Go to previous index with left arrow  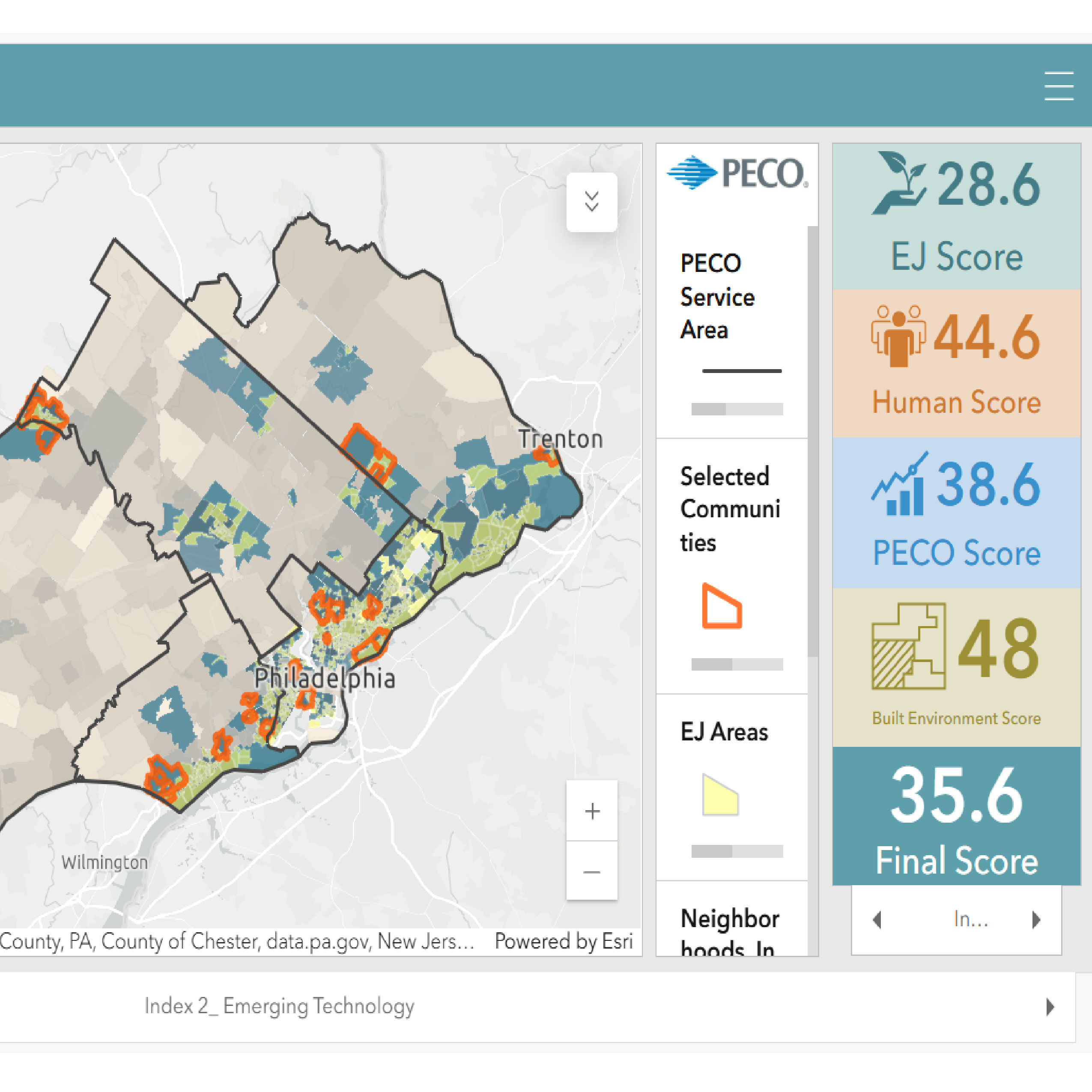tap(877, 919)
